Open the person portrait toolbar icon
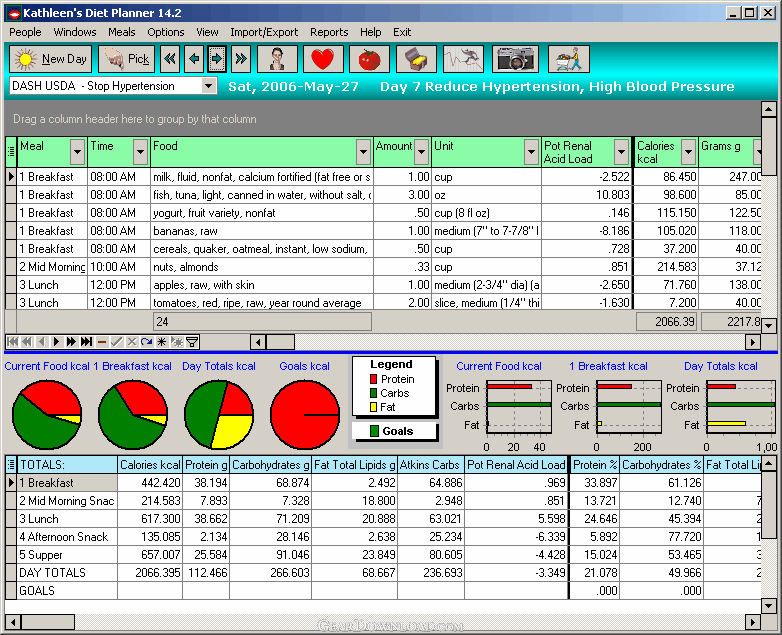 [277, 59]
